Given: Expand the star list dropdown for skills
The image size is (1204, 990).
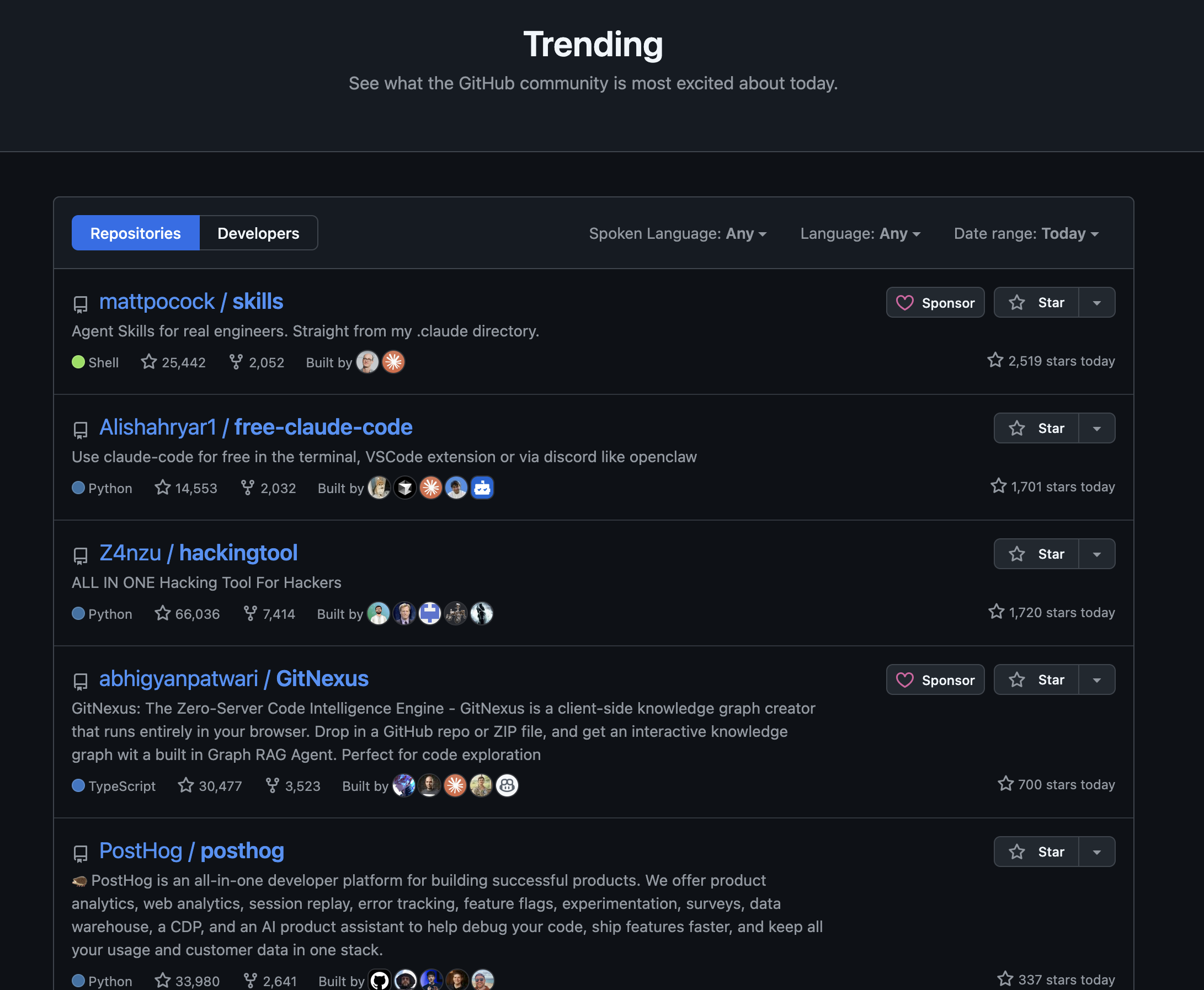Looking at the screenshot, I should point(1097,303).
